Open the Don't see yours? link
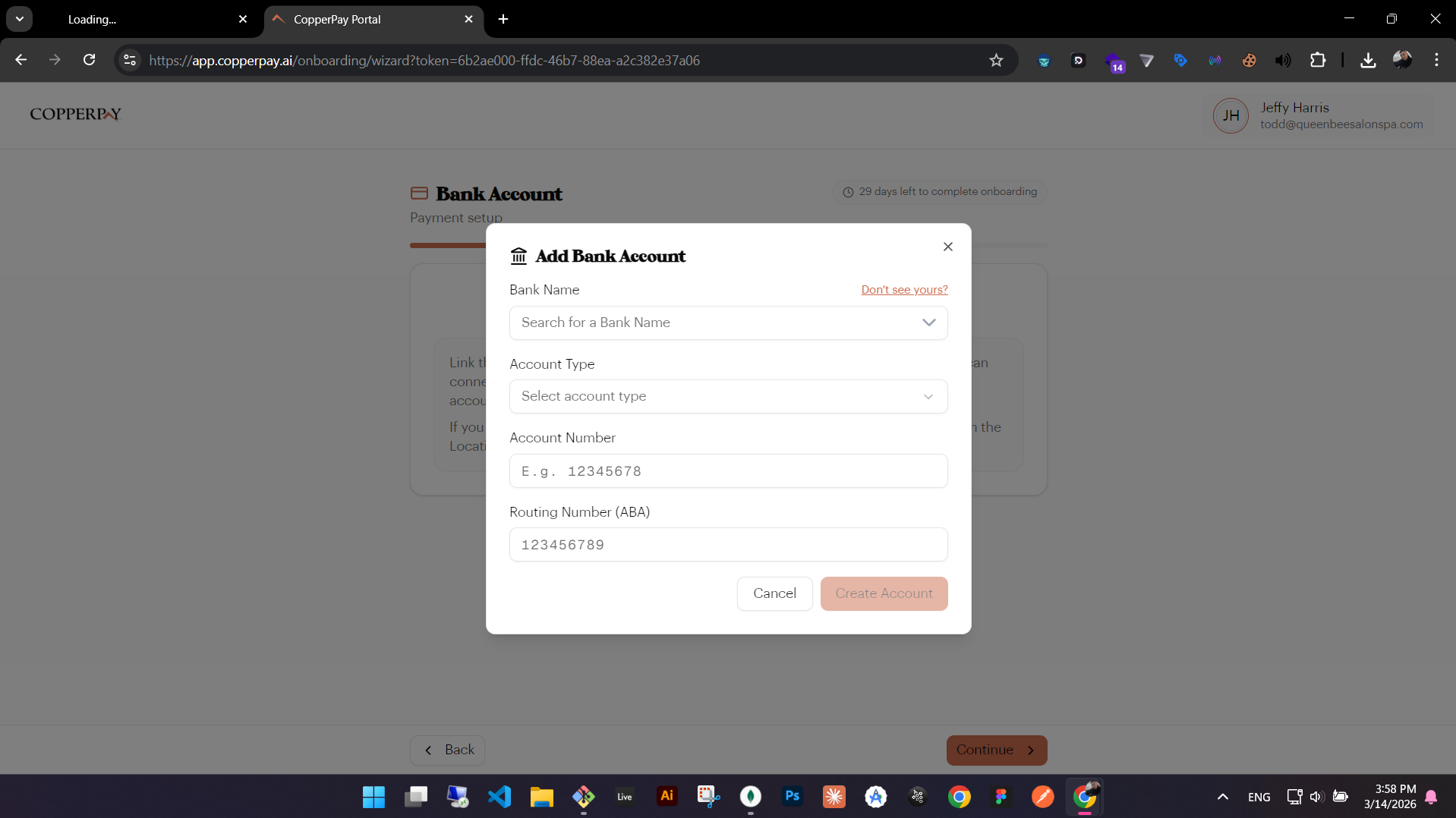 [904, 289]
